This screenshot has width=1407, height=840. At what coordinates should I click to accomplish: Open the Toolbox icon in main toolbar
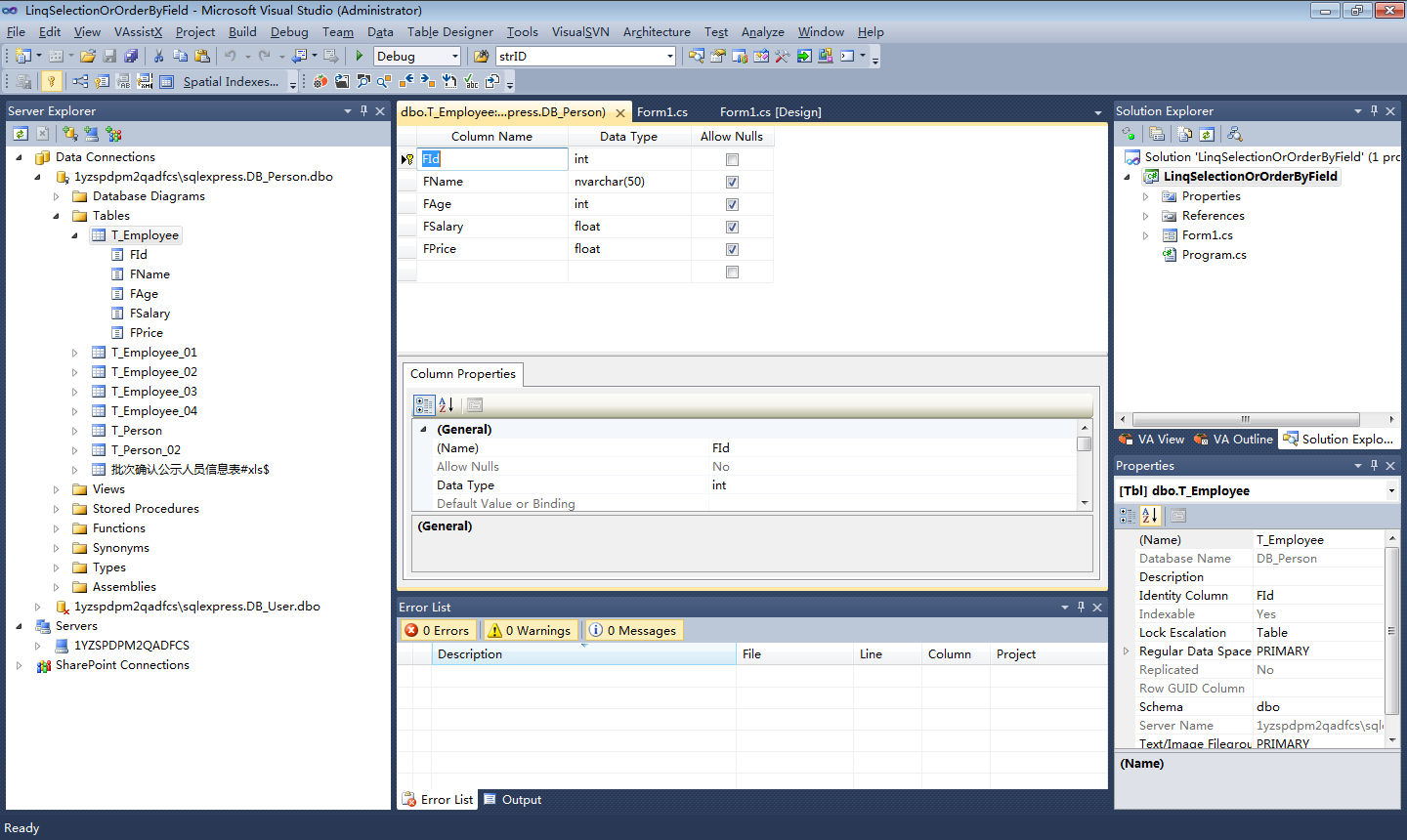tap(782, 57)
